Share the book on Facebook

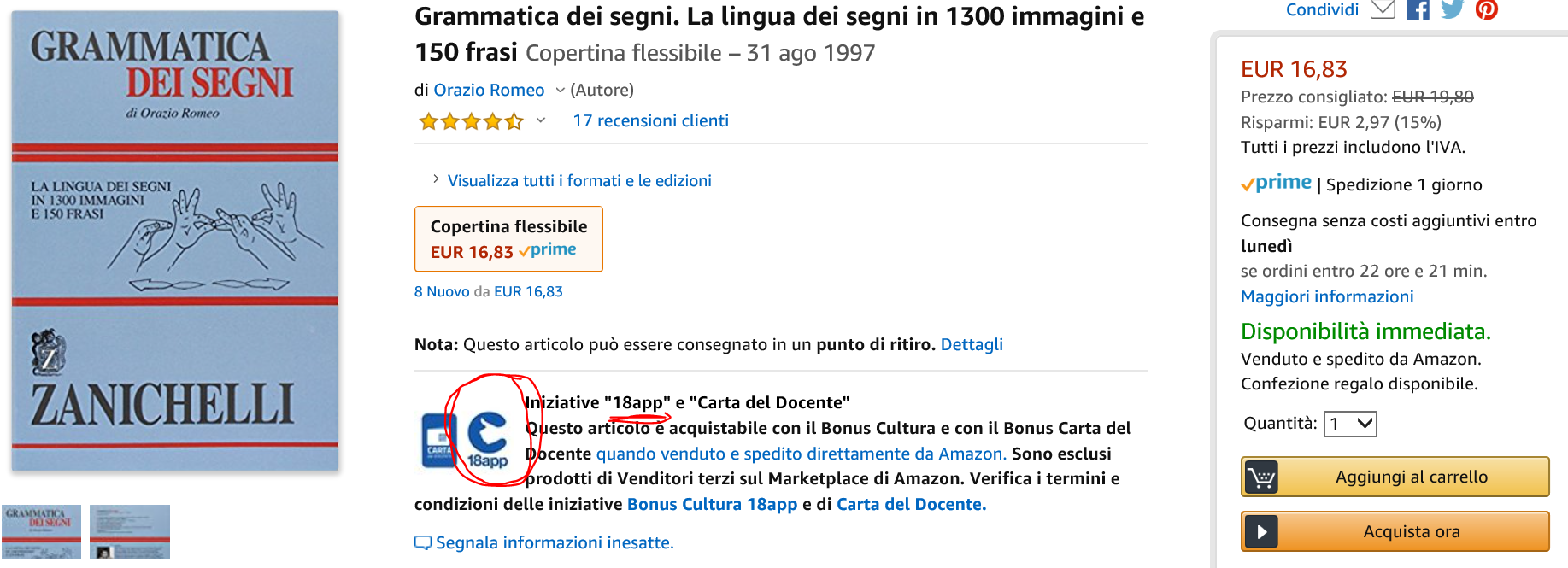pyautogui.click(x=1418, y=9)
